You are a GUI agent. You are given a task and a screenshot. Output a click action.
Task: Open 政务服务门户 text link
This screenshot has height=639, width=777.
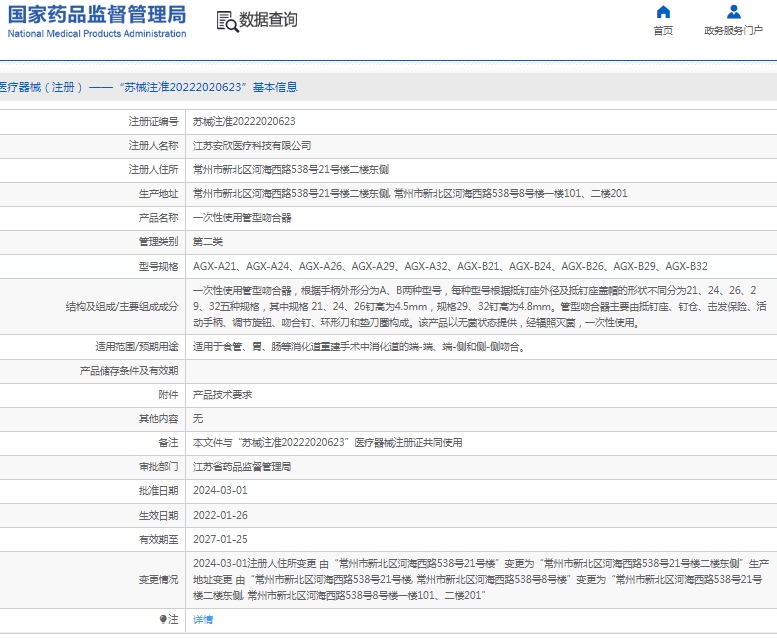coord(733,31)
